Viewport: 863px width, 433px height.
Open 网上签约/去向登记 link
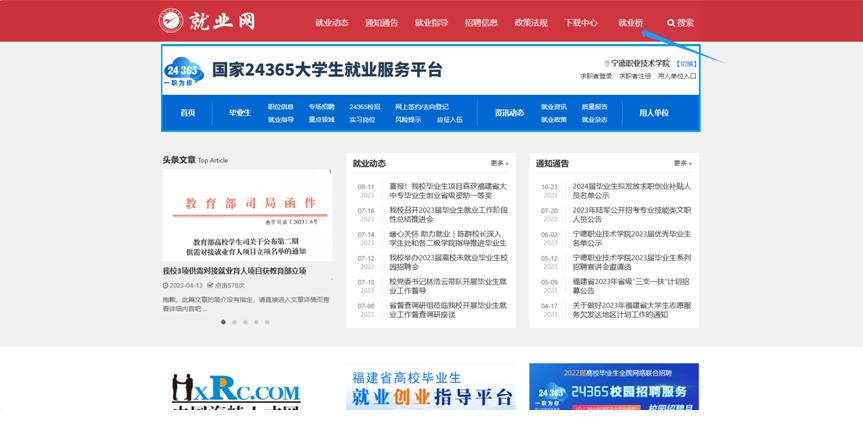[422, 107]
